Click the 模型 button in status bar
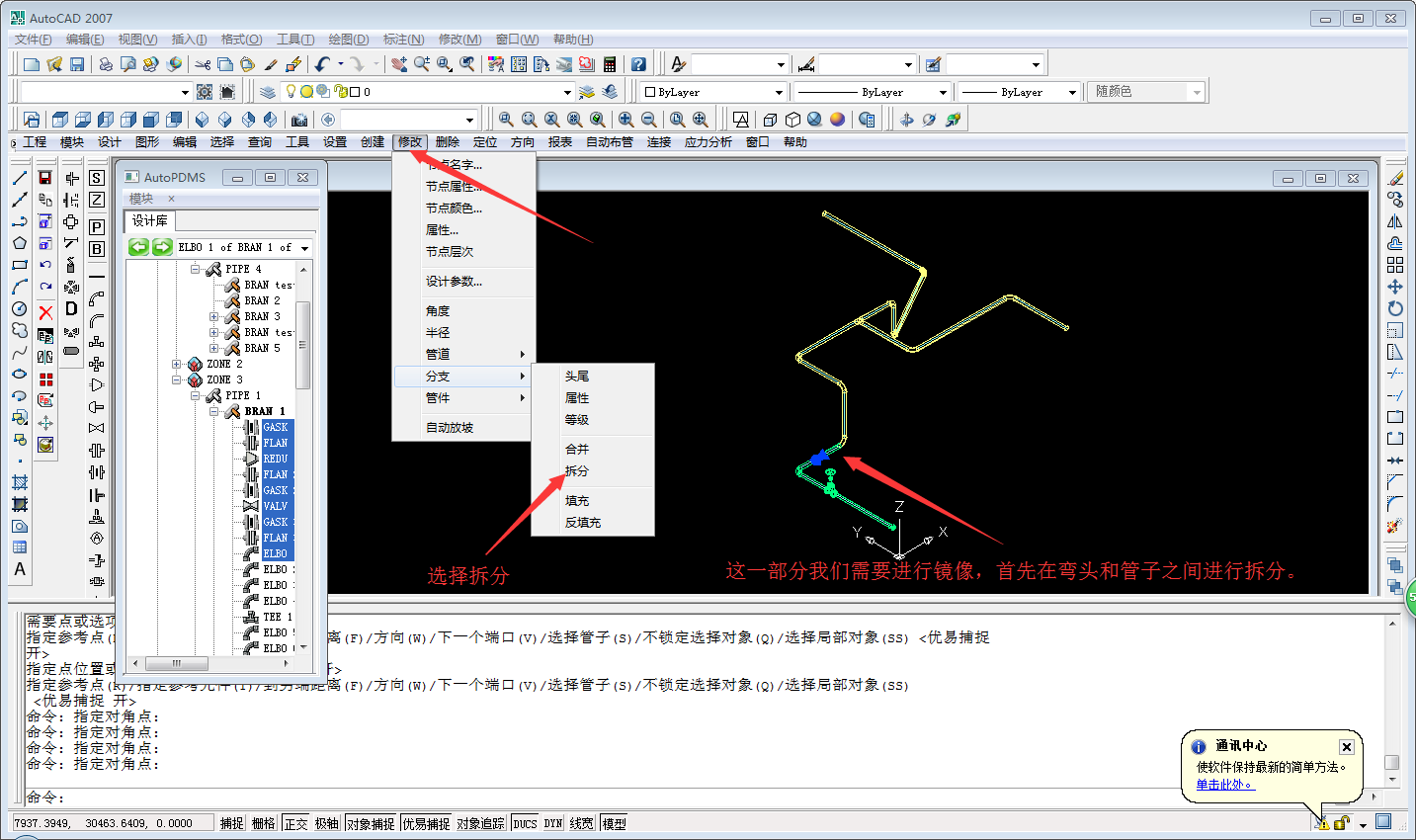Image resolution: width=1416 pixels, height=840 pixels. [614, 823]
